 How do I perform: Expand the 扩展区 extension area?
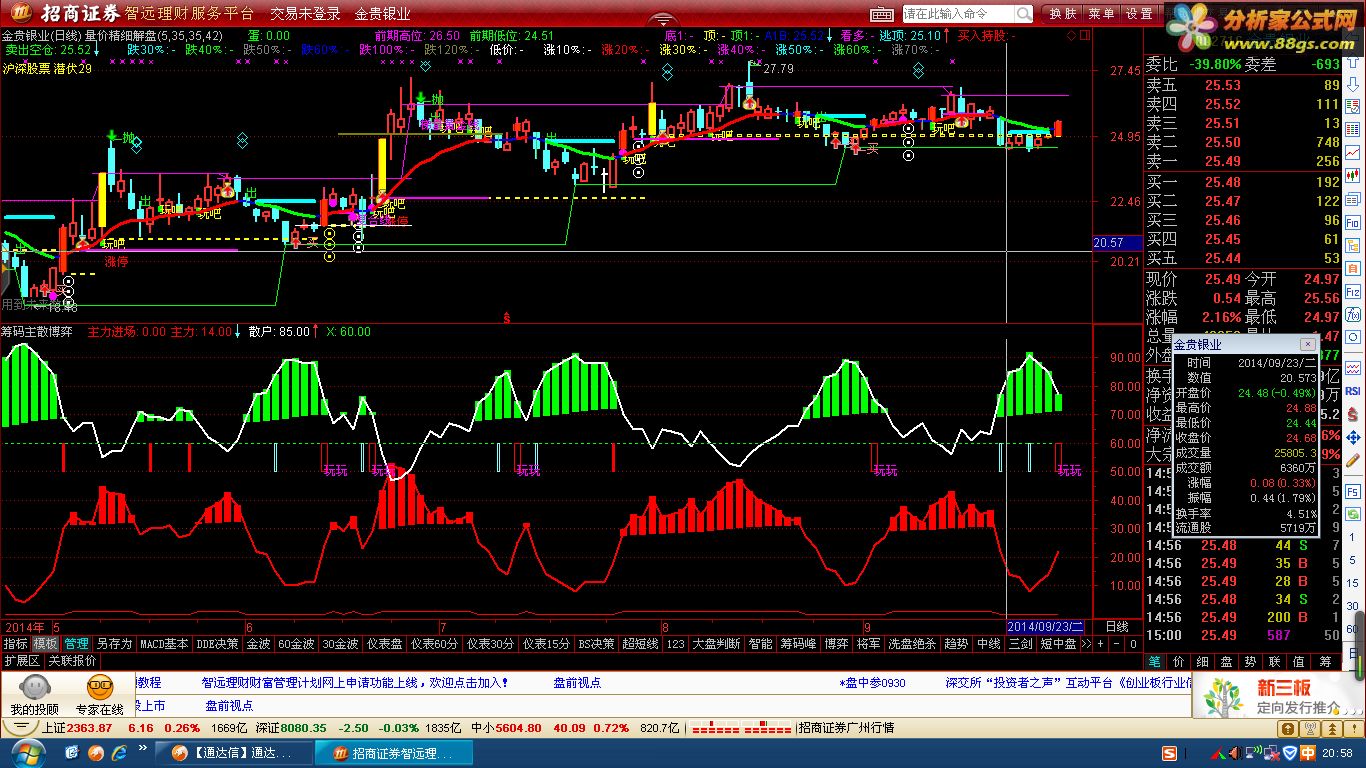click(x=22, y=661)
